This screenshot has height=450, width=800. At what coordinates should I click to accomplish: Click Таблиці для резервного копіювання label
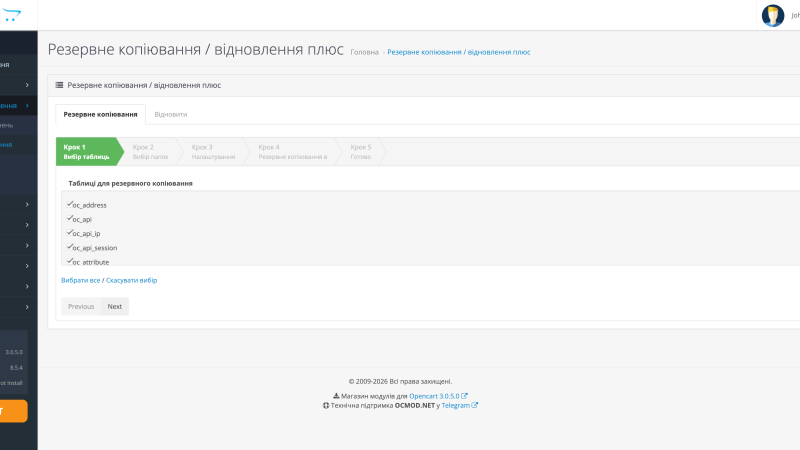point(131,183)
